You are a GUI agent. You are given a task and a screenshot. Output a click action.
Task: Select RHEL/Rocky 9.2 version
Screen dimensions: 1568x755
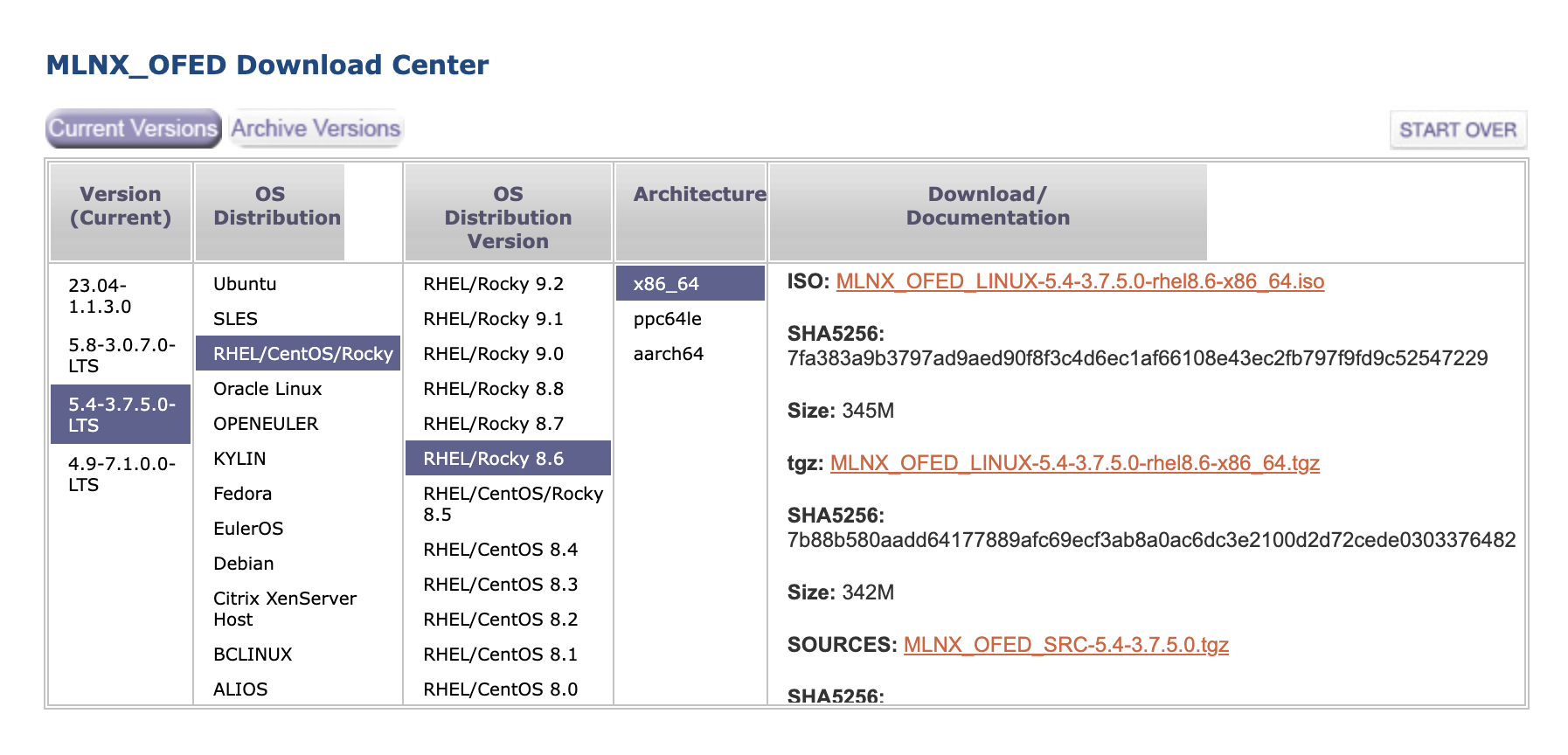508,283
